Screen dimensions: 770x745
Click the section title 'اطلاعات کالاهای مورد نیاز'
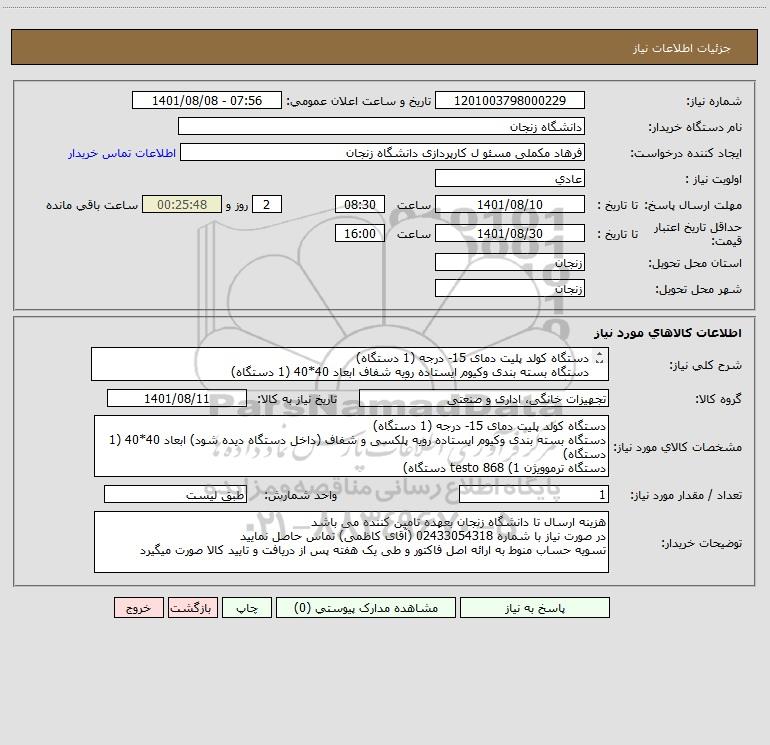[668, 333]
